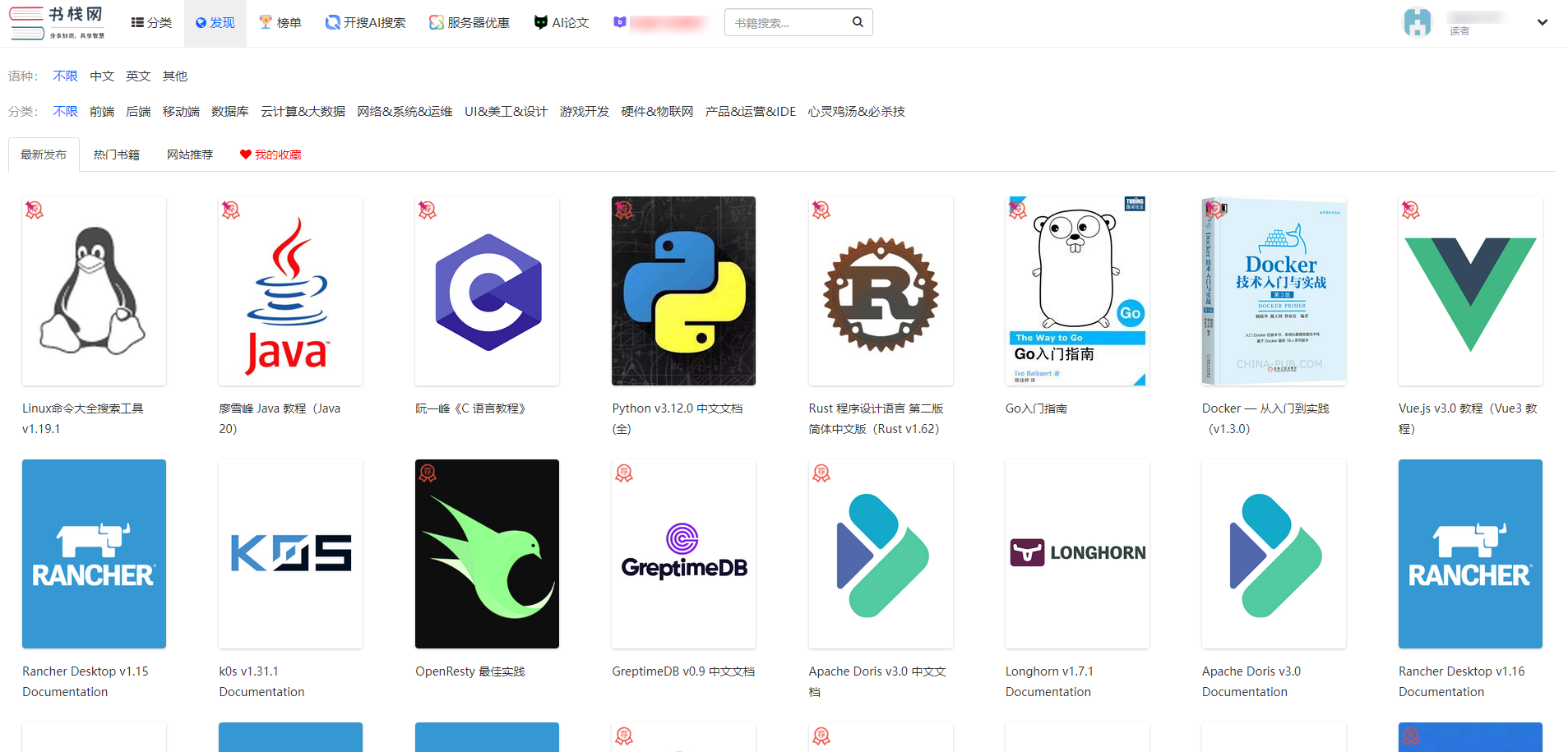The height and width of the screenshot is (752, 1568).
Task: Open the Apache Doris 中文文档 cover
Action: point(881,554)
